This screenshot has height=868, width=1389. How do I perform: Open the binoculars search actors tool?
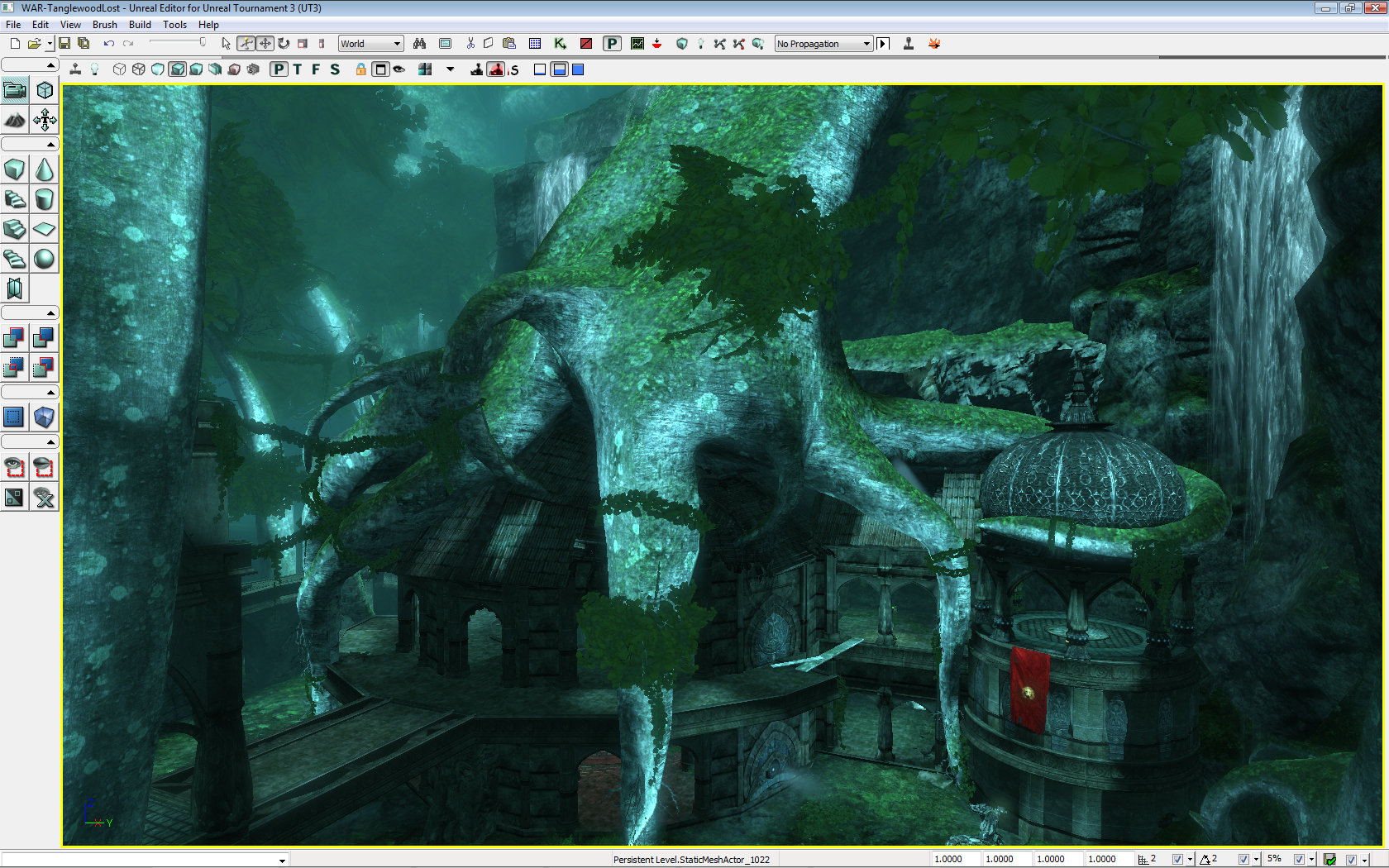click(x=420, y=44)
